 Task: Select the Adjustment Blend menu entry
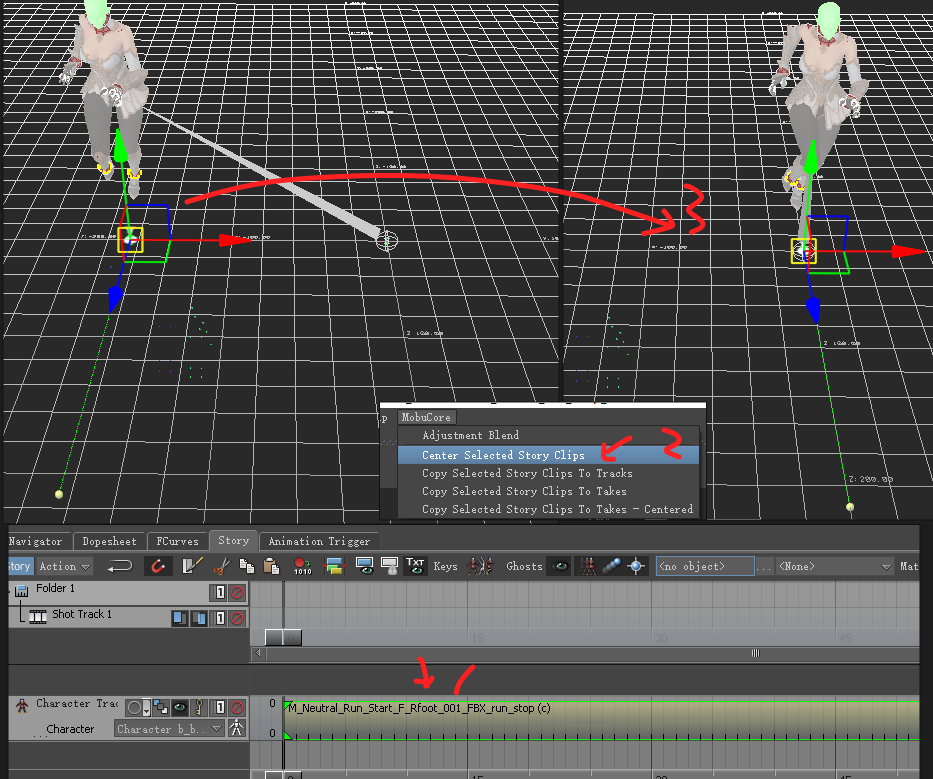pyautogui.click(x=470, y=436)
